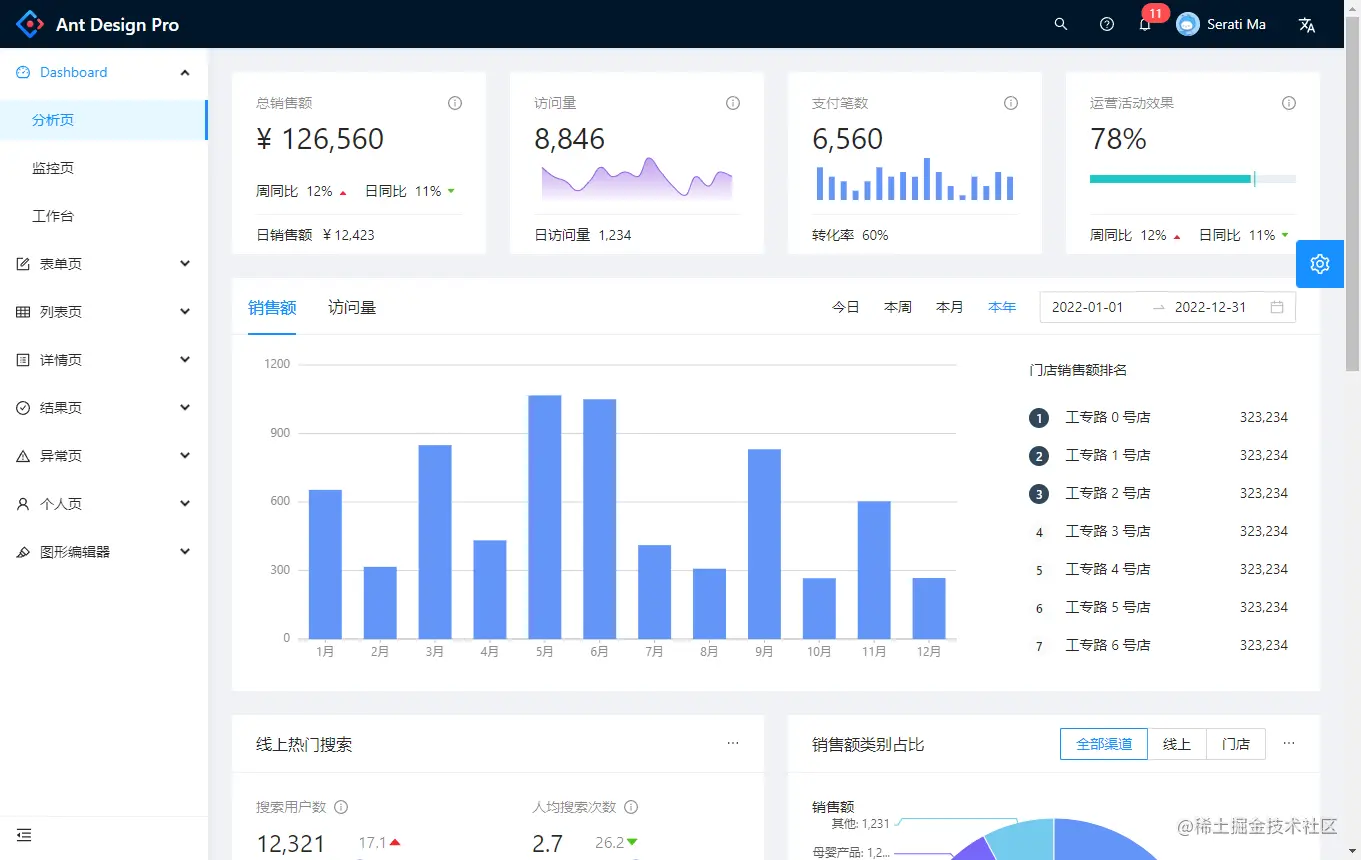Select the 线上 channel option
Viewport: 1361px width, 860px height.
[1177, 744]
